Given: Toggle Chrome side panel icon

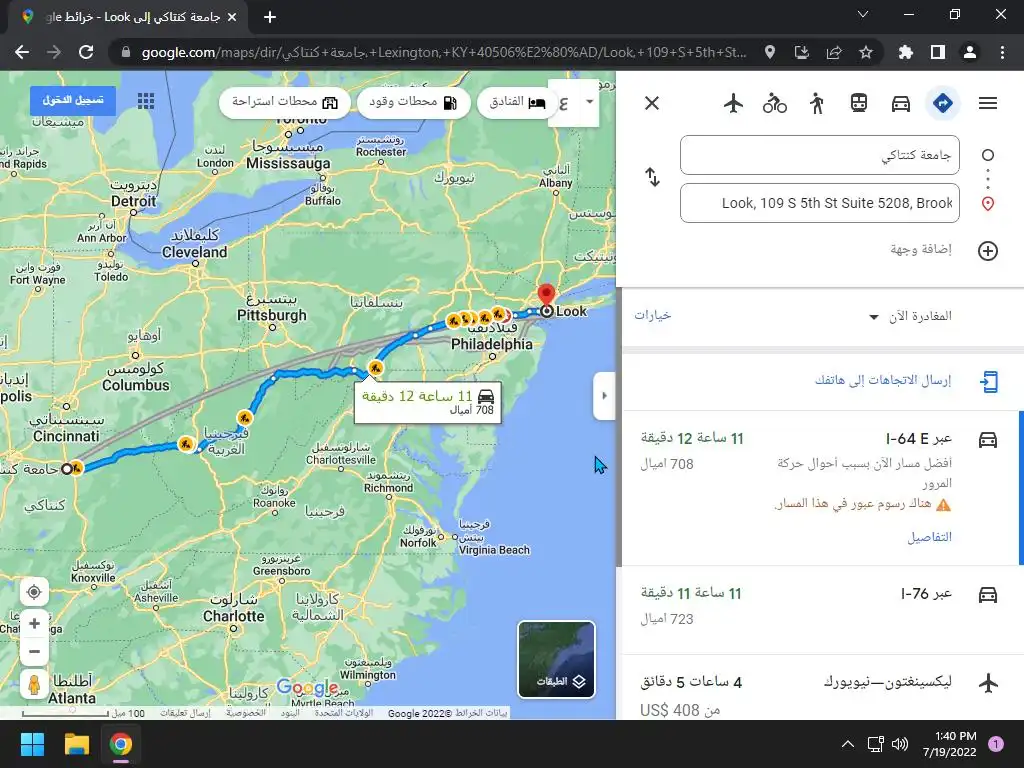Looking at the screenshot, I should 938,52.
